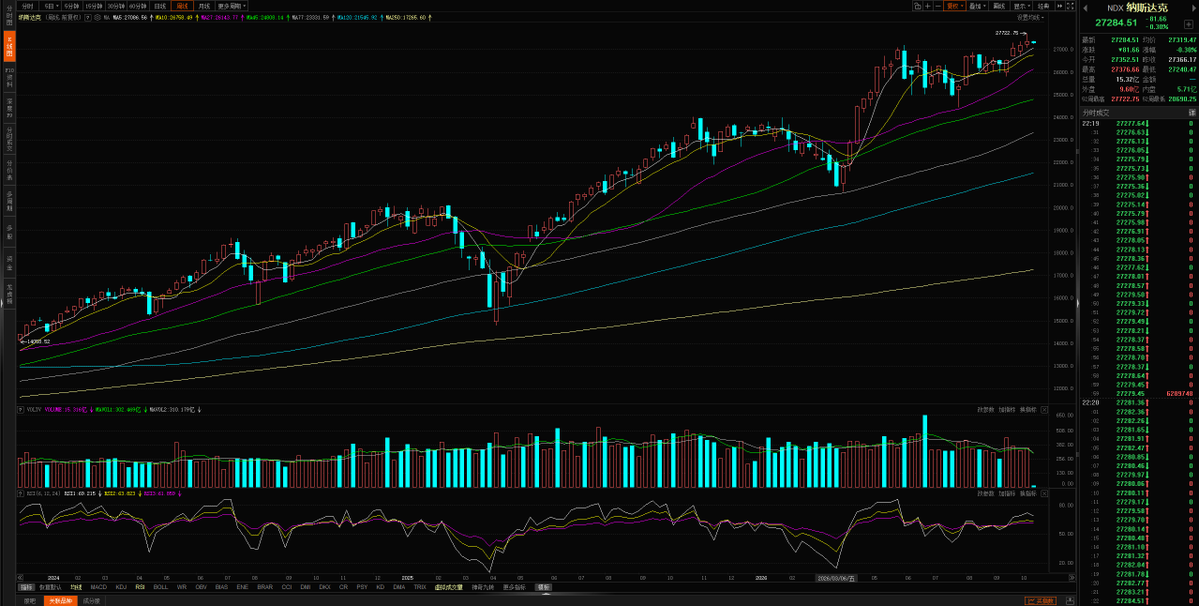Switch to 60分钟 period
This screenshot has width=1199, height=606.
pyautogui.click(x=138, y=6)
